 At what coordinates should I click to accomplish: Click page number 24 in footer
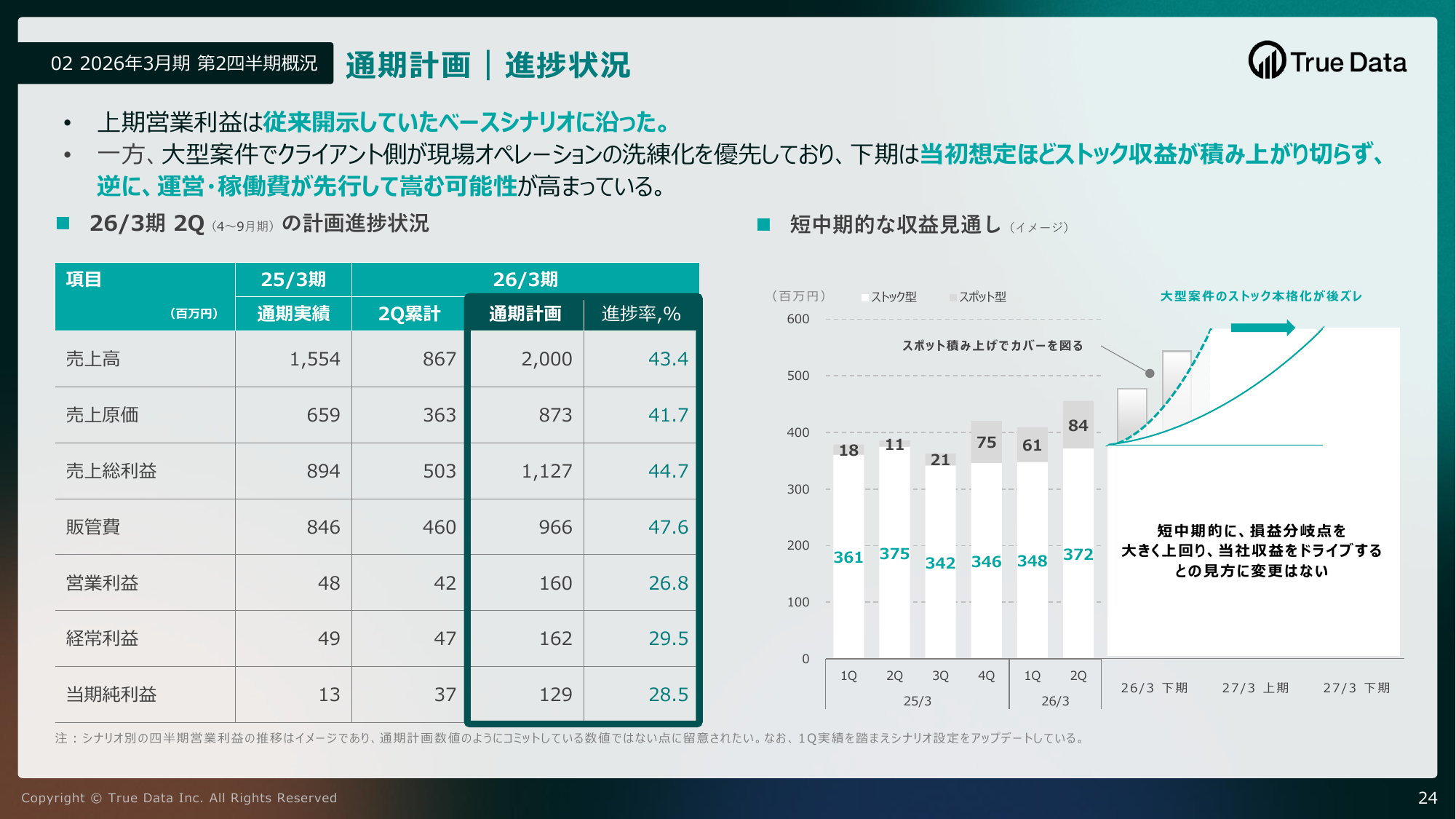pyautogui.click(x=1427, y=798)
